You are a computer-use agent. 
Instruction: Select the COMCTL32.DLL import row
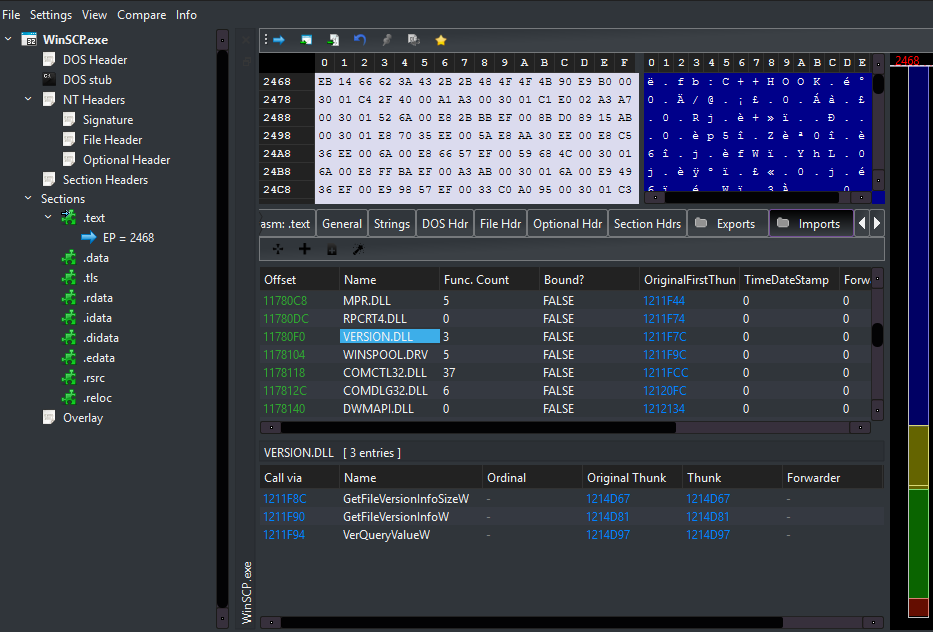[565, 373]
